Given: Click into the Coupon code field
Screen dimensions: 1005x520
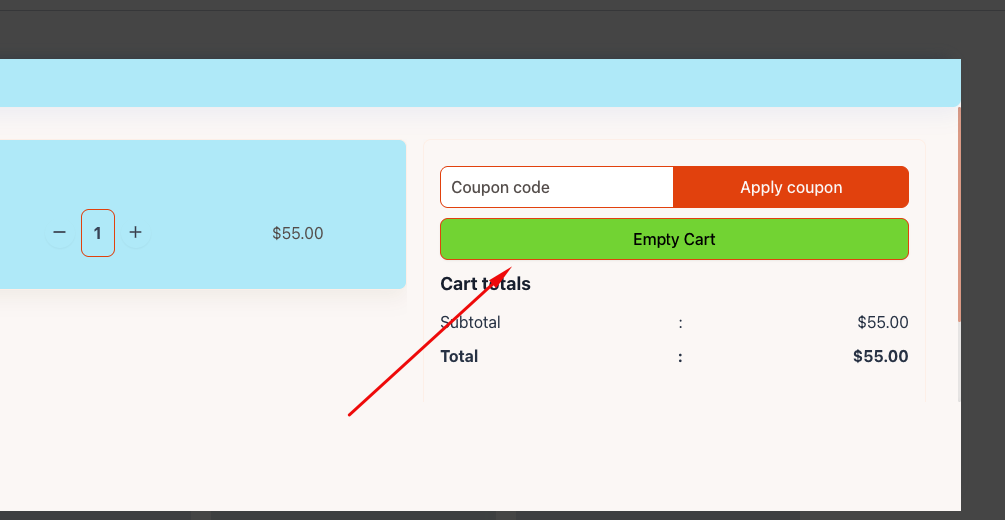Looking at the screenshot, I should click(557, 187).
